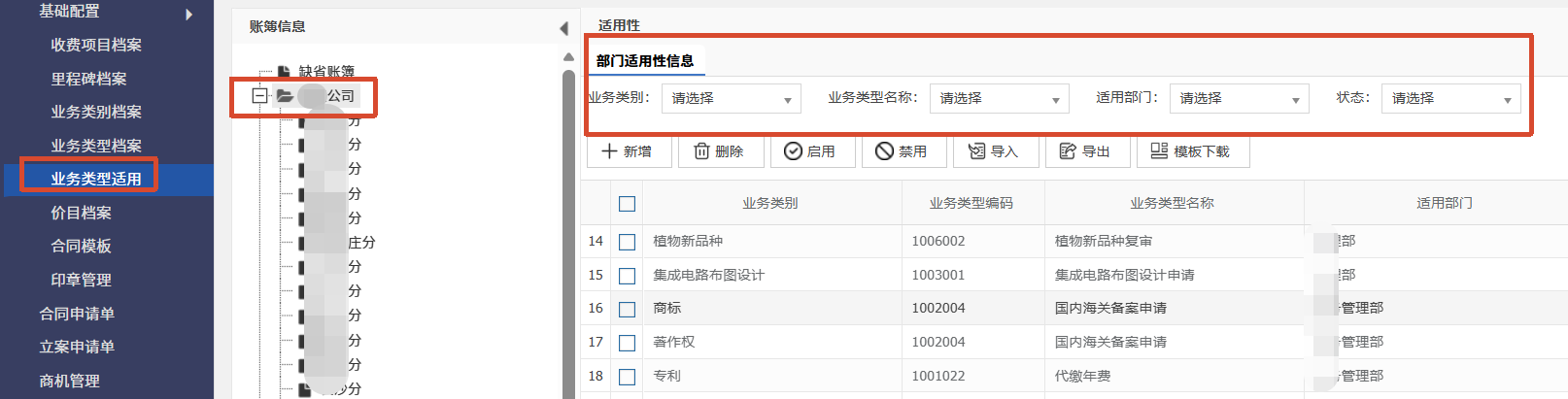
Task: Click the import icon on 导入
Action: pyautogui.click(x=976, y=150)
